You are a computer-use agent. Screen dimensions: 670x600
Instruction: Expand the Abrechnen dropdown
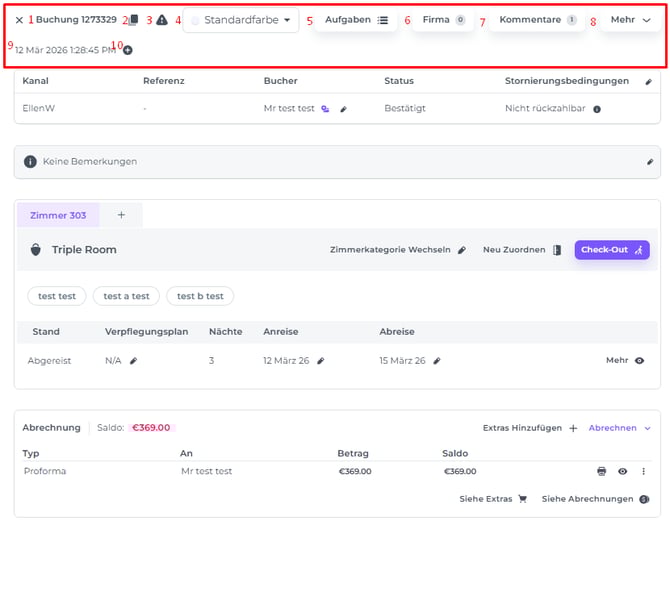click(x=619, y=428)
